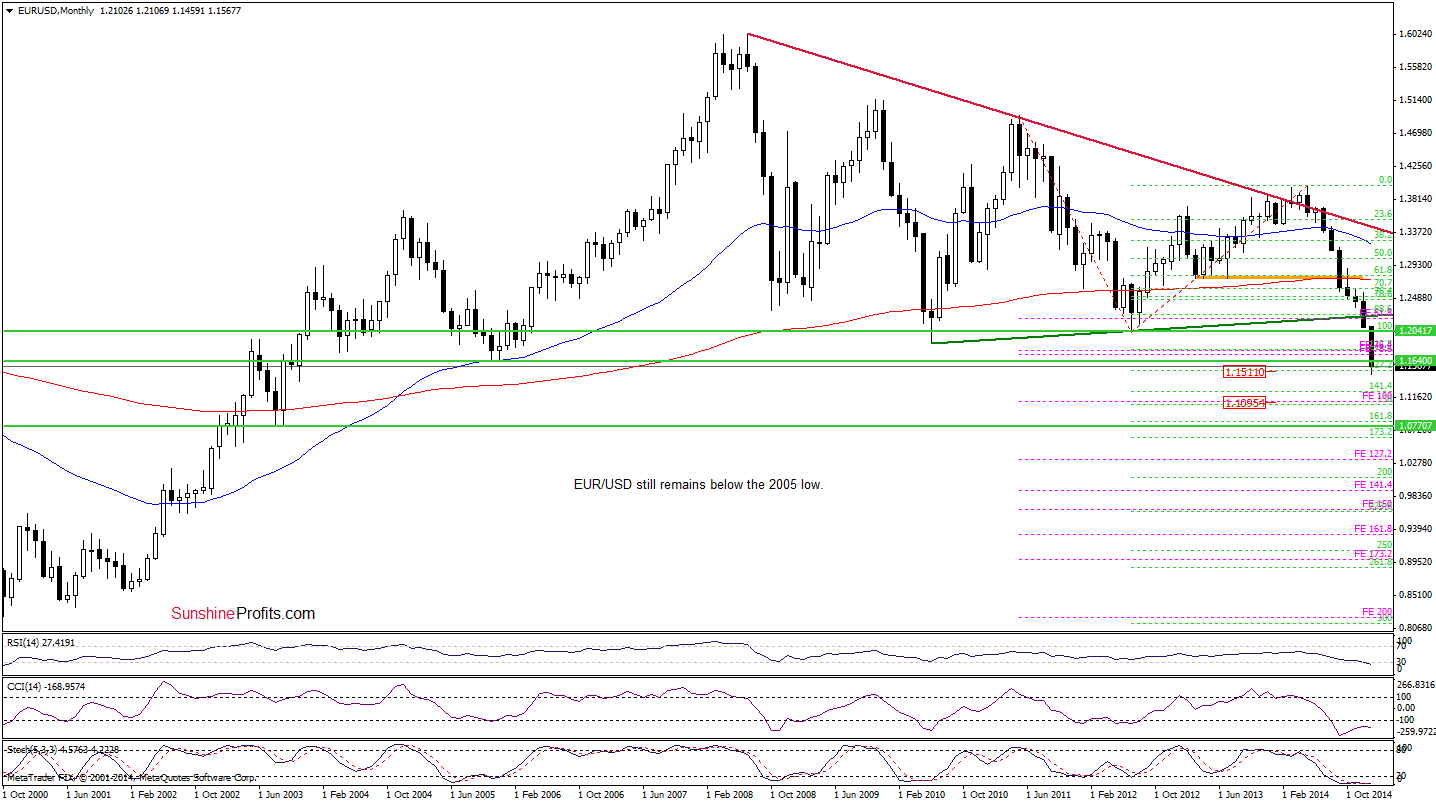1436x803 pixels.
Task: Click the 1 Jun 2001 date label
Action: pyautogui.click(x=89, y=793)
